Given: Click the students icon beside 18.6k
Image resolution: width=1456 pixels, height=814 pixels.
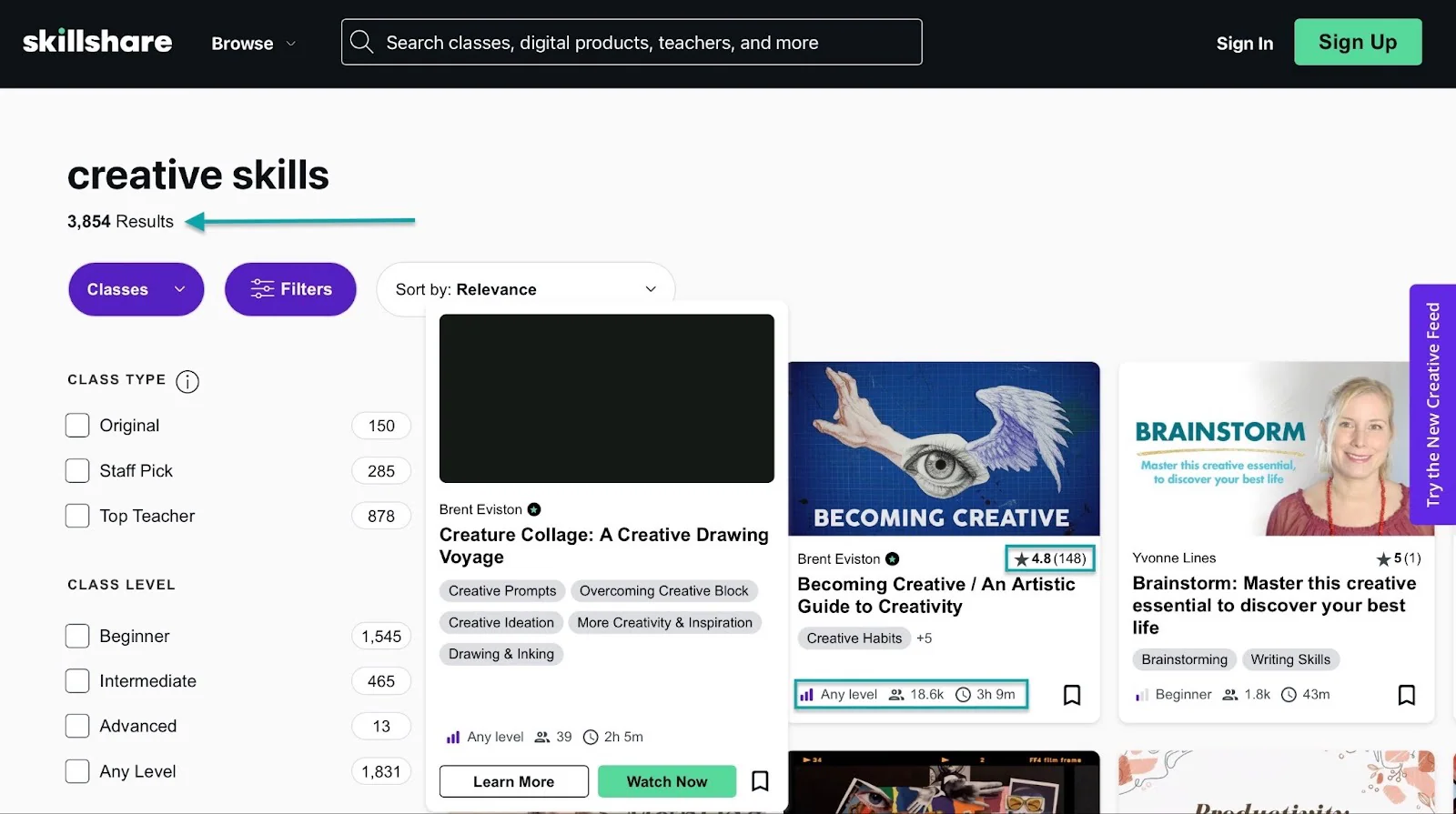Looking at the screenshot, I should click(x=896, y=695).
